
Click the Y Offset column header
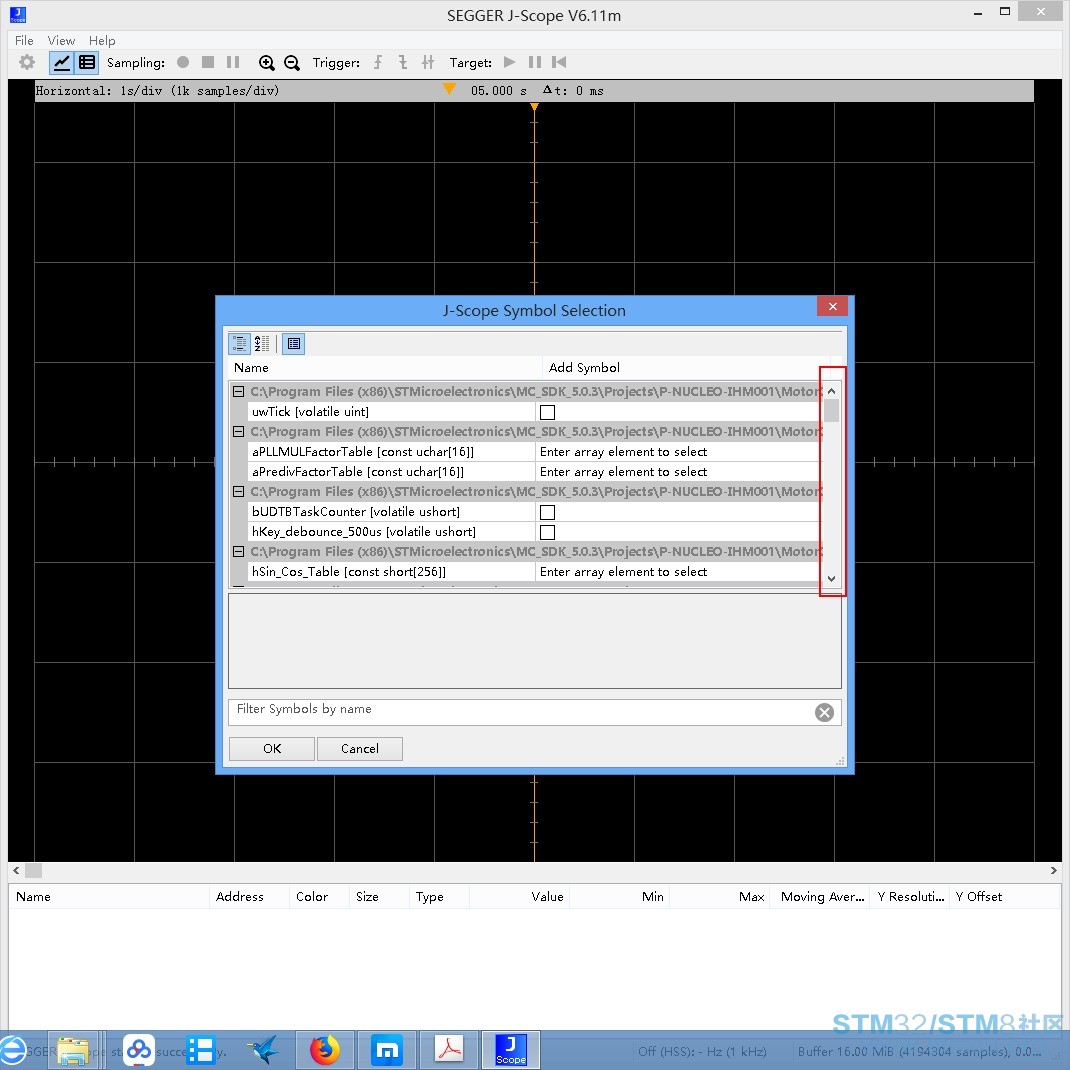click(1003, 897)
